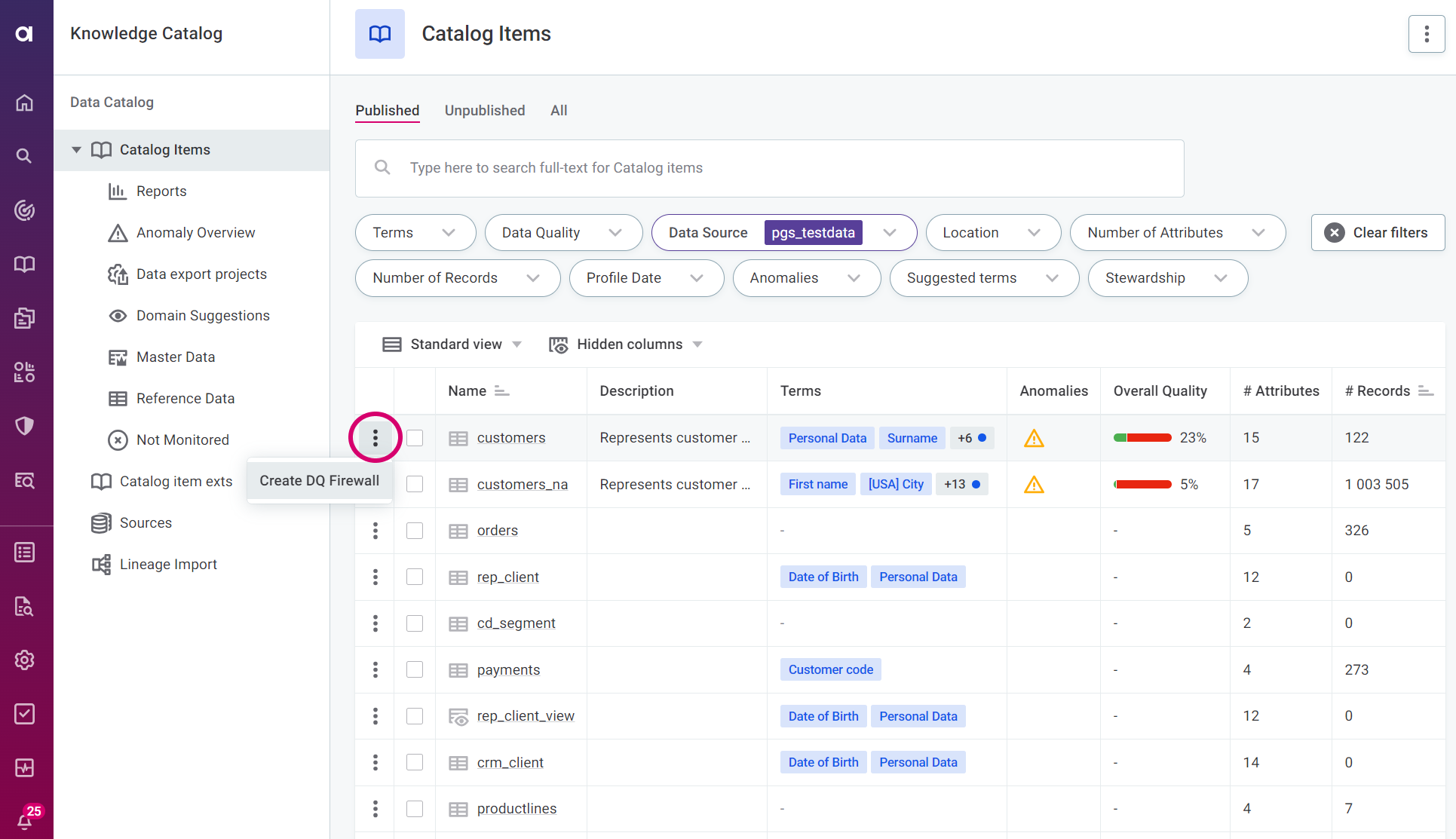Click the Lineage Import icon in sidebar

(99, 563)
